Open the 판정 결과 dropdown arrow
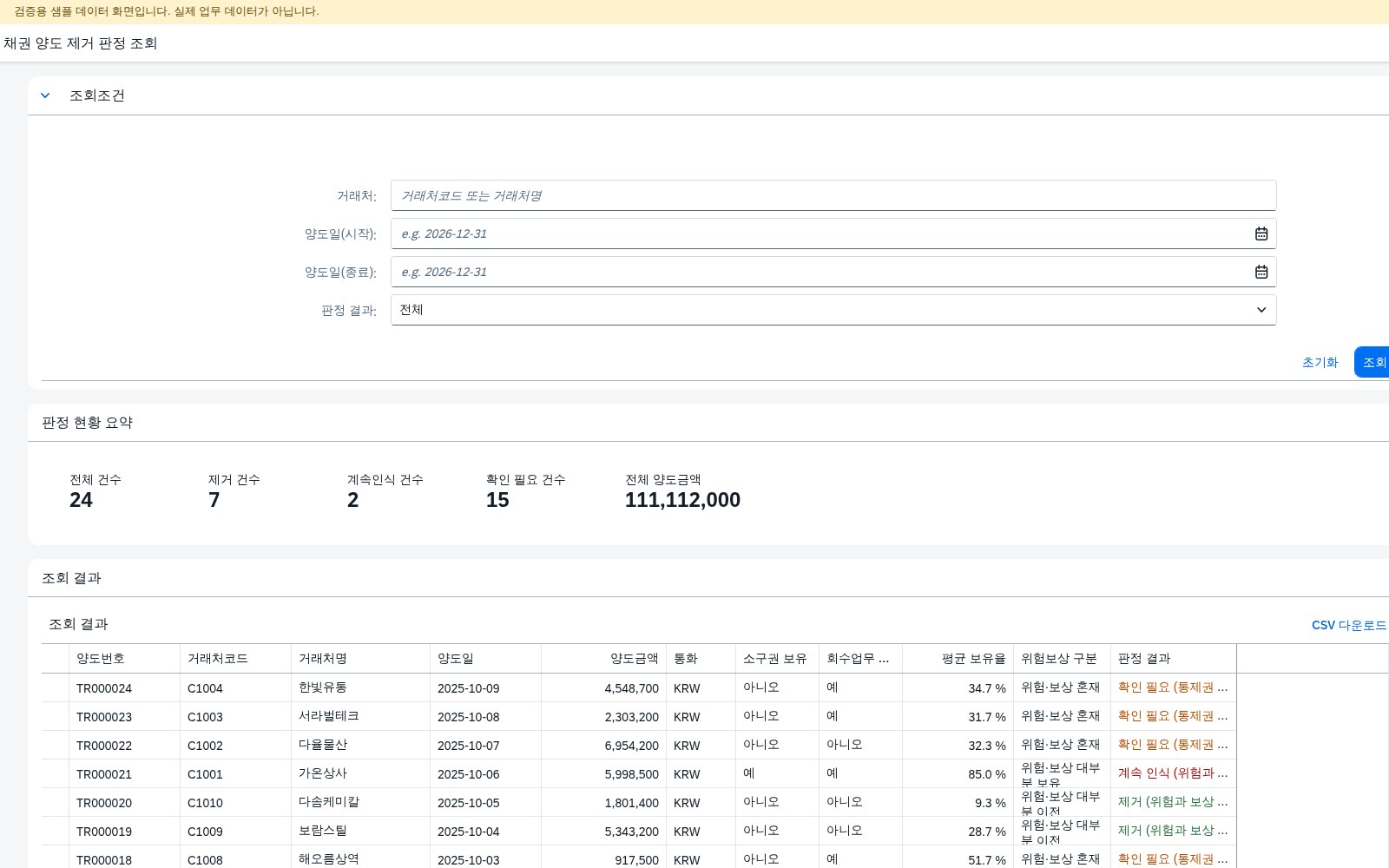 click(x=1261, y=310)
